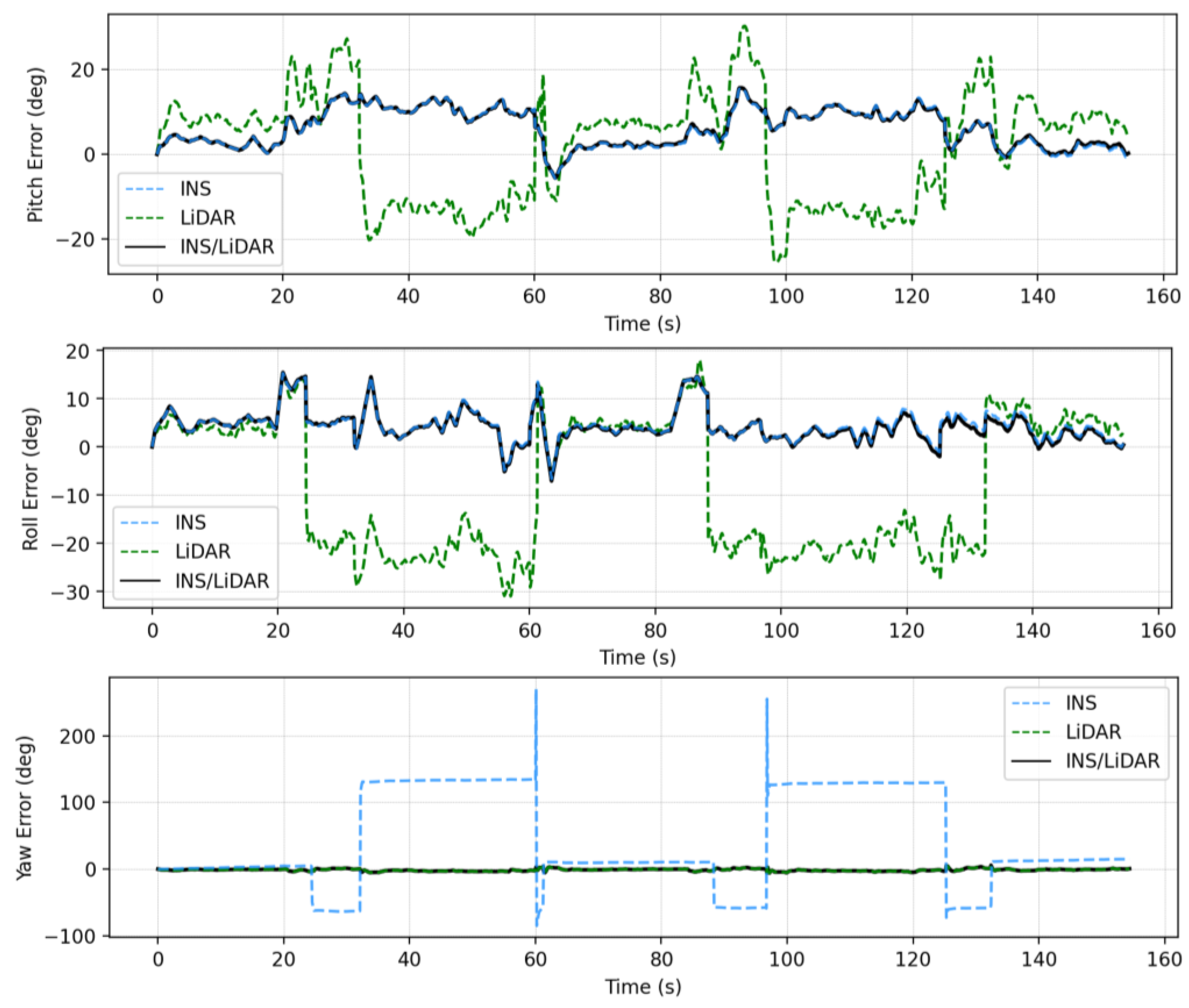Image resolution: width=1189 pixels, height=1008 pixels.
Task: Click the LiDAR legend label in roll plot
Action: [203, 551]
